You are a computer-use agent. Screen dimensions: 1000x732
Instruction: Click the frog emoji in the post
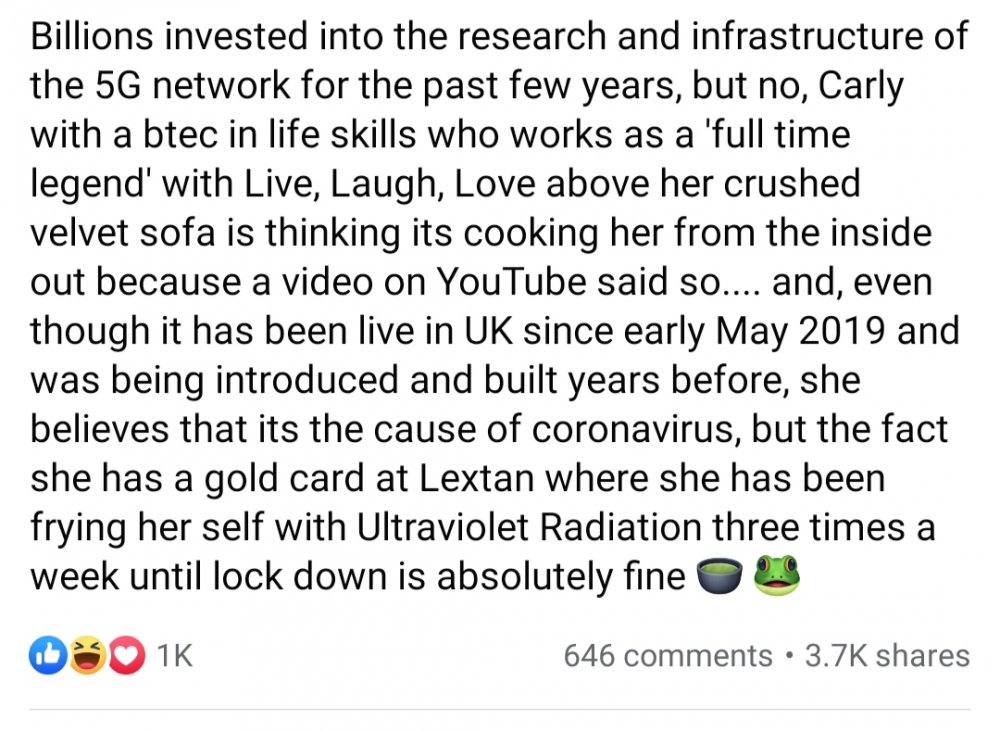776,576
